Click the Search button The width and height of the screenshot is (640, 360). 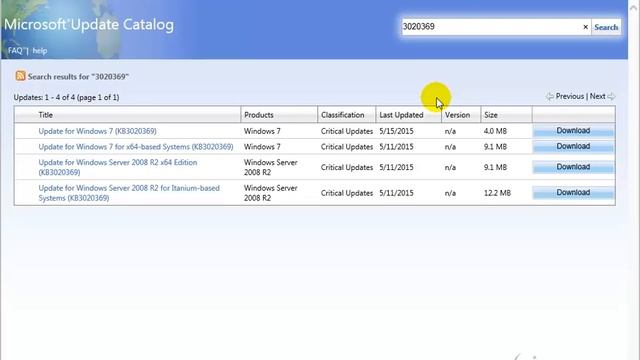pos(606,27)
